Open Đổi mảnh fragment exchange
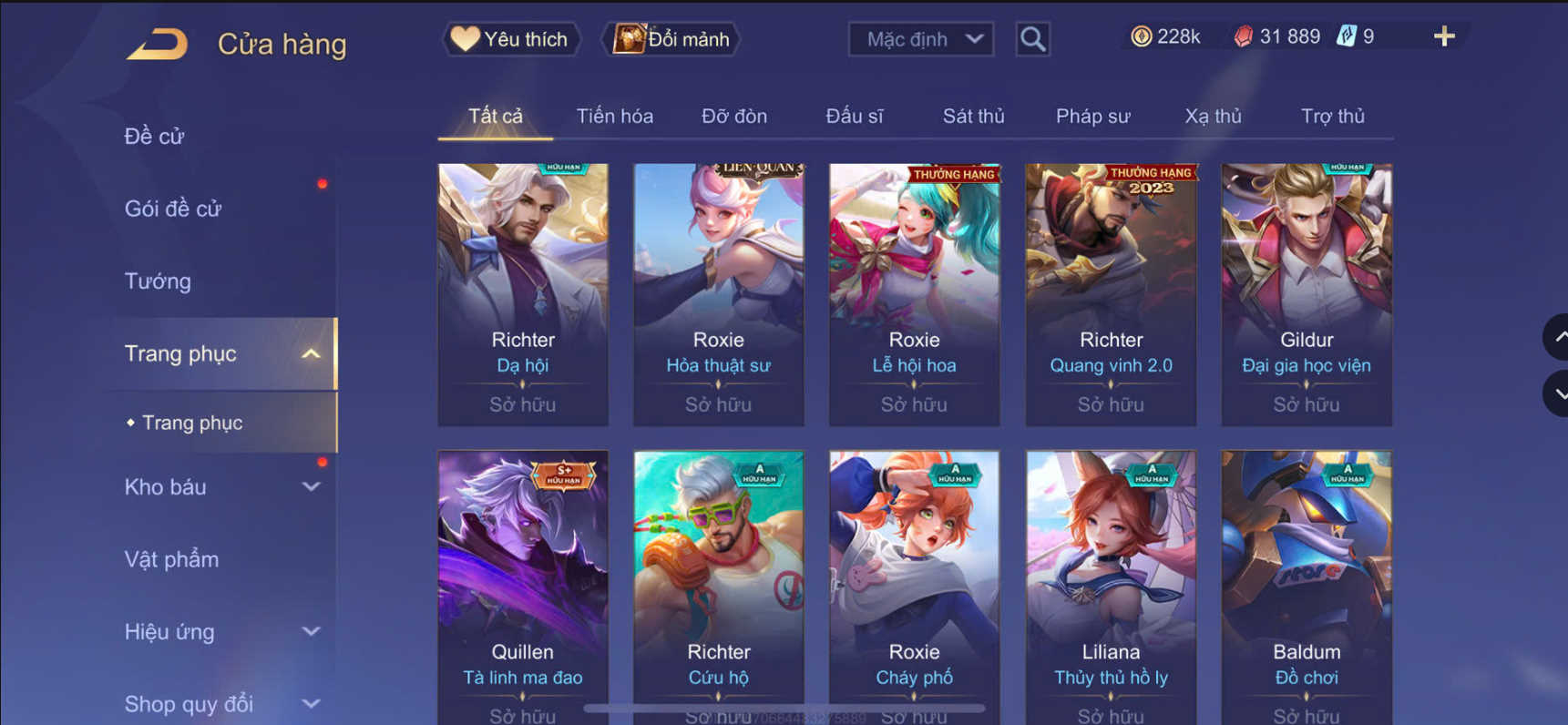The width and height of the screenshot is (1568, 725). tap(671, 39)
